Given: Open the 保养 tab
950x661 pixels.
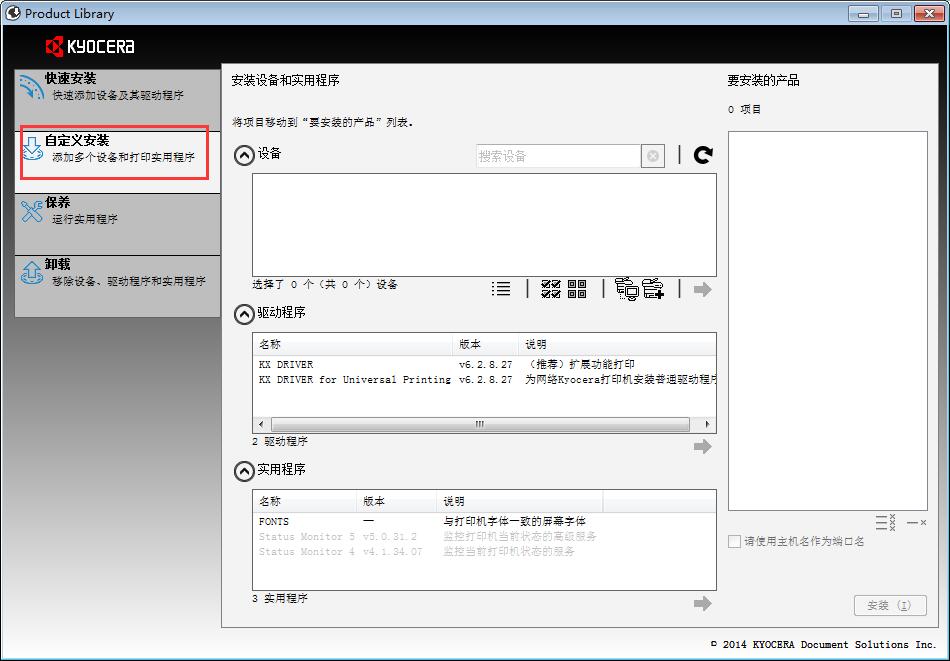Looking at the screenshot, I should point(117,211).
